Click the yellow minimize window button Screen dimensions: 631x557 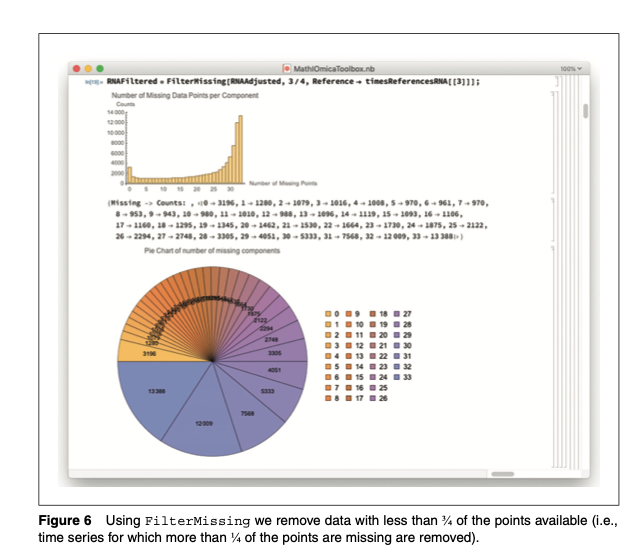pyautogui.click(x=88, y=69)
